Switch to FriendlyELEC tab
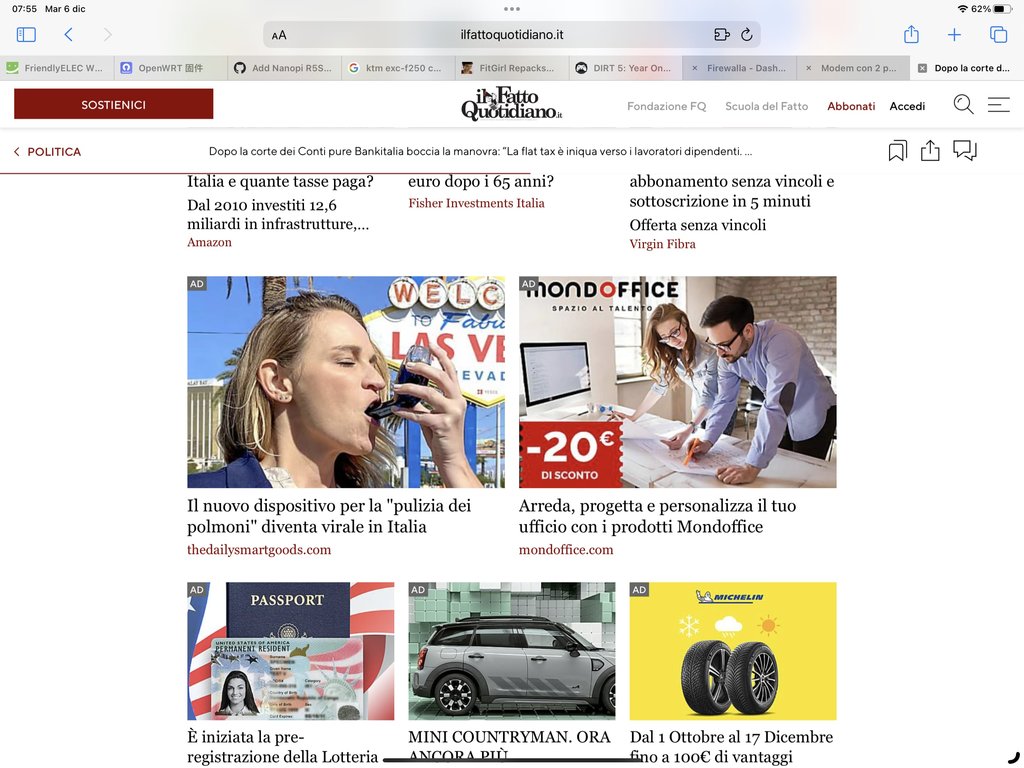This screenshot has width=1024, height=768. (x=57, y=68)
